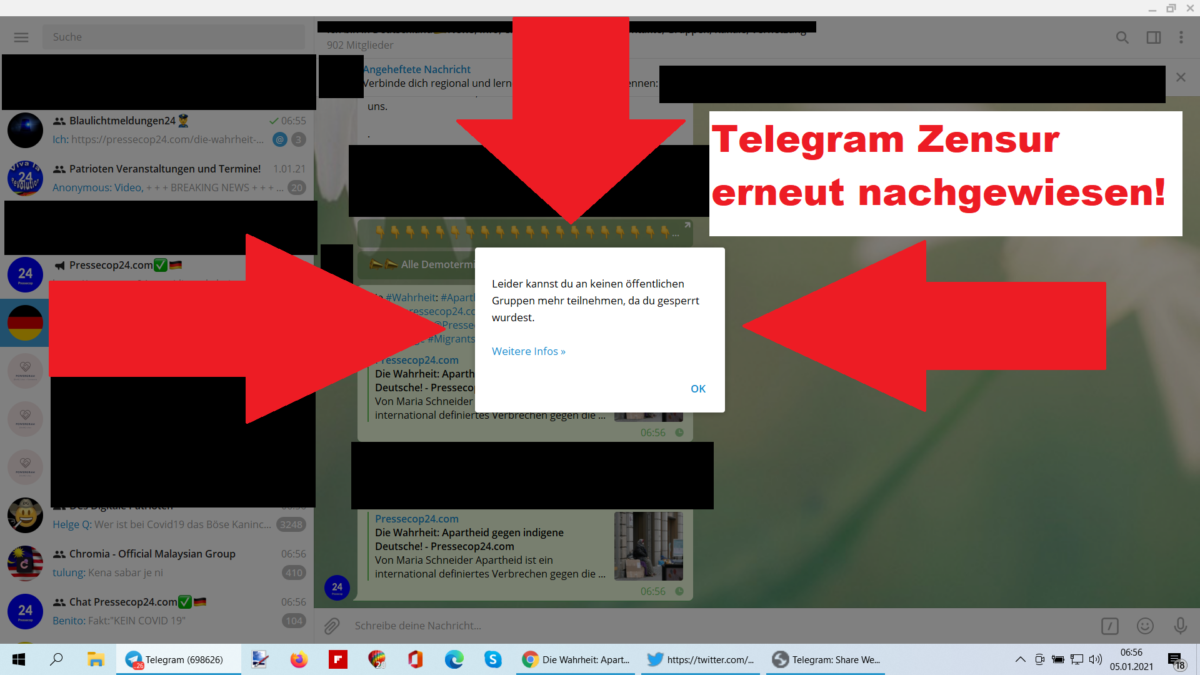Switch to Chrome window Die Wahrheit: Apart...
The image size is (1200, 675).
tap(576, 659)
